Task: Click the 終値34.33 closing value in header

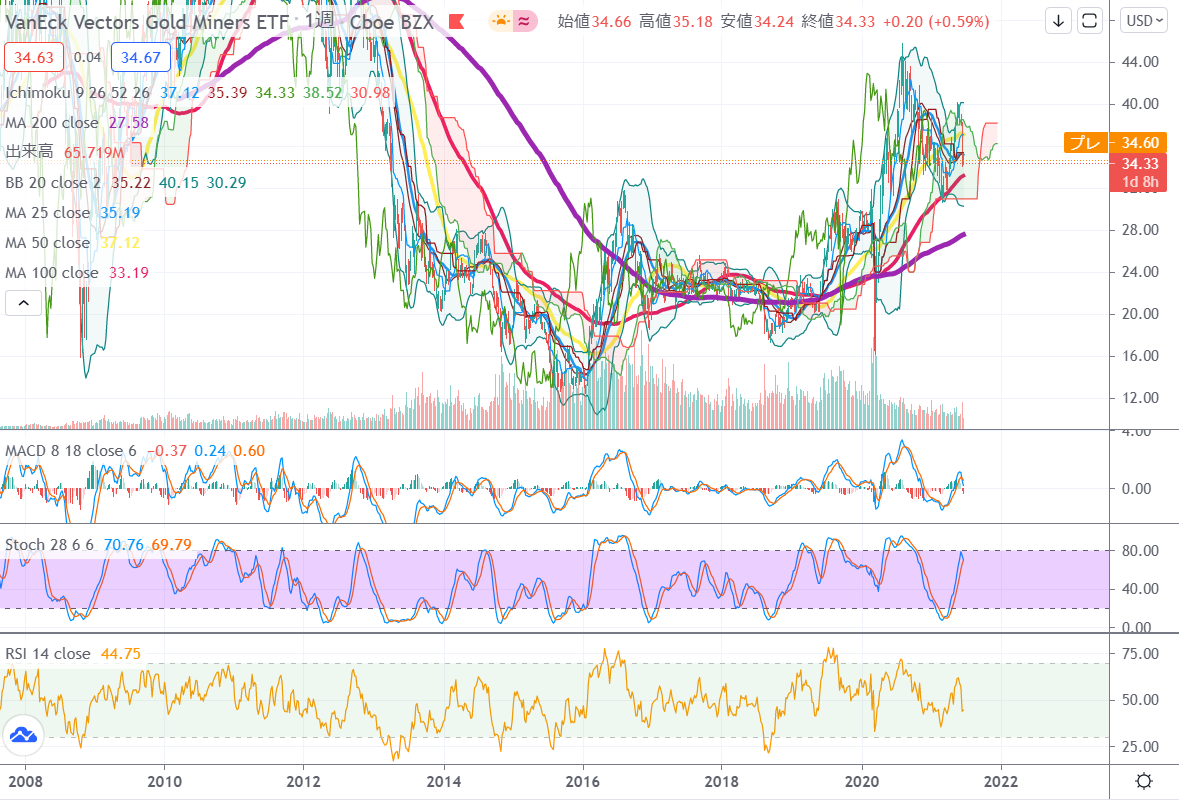Action: (x=838, y=22)
